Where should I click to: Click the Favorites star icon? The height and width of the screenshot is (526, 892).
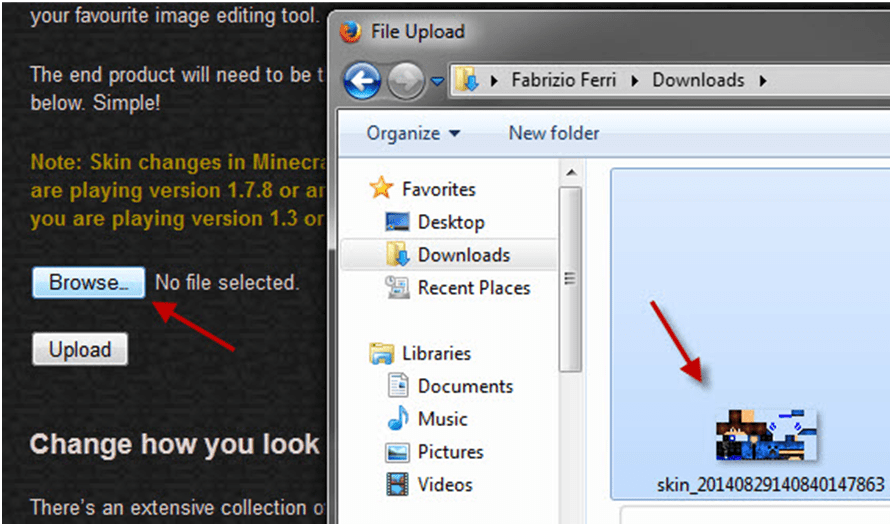(x=381, y=188)
